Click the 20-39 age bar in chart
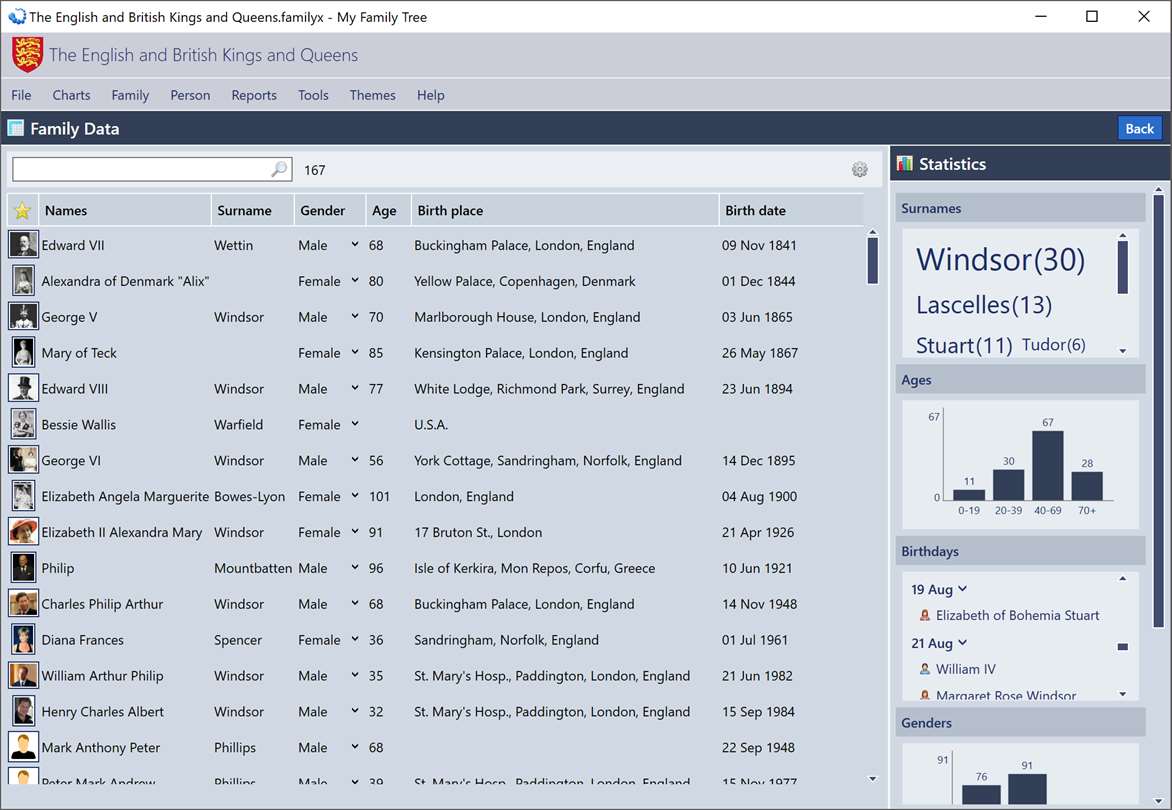The height and width of the screenshot is (810, 1172). 1008,484
